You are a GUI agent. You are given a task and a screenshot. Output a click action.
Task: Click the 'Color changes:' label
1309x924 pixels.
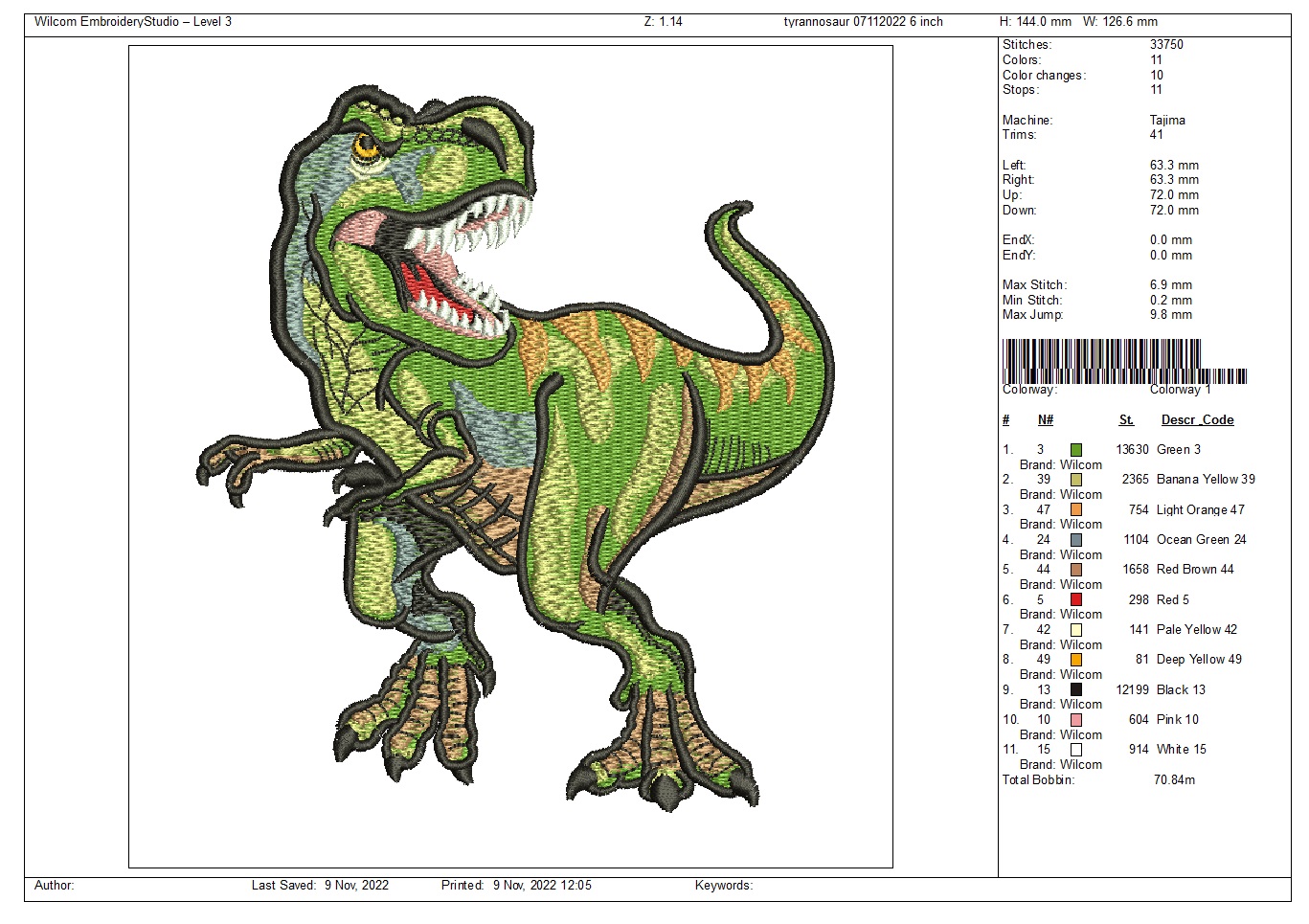[1044, 76]
